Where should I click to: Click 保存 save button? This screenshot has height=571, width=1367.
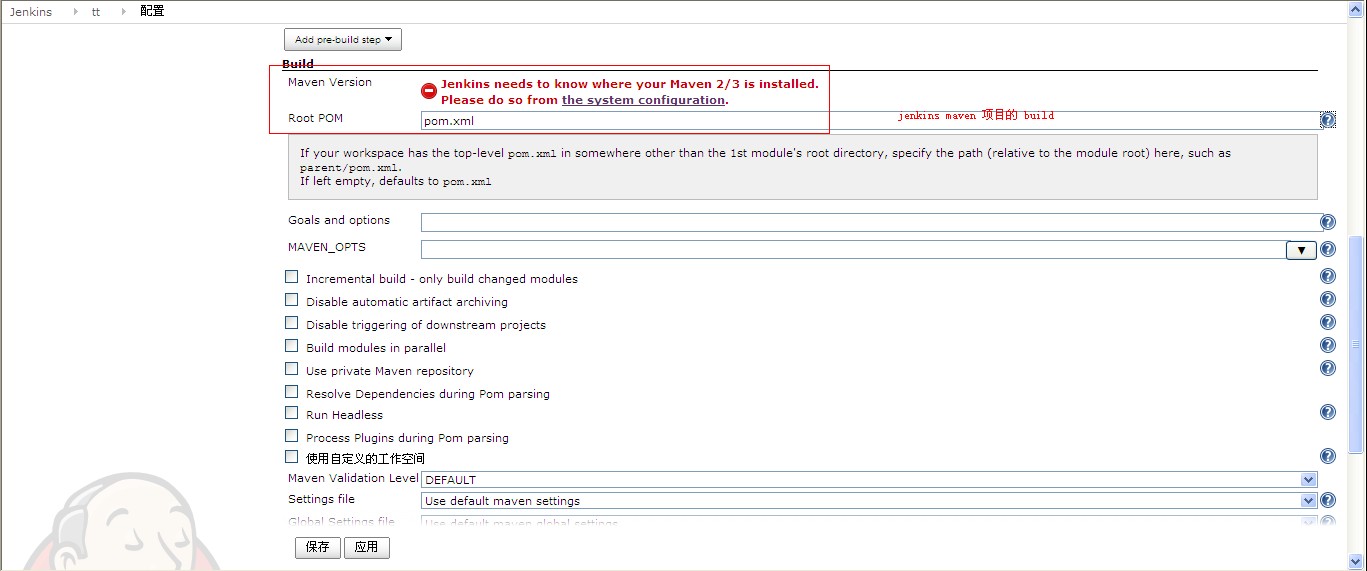click(x=318, y=548)
